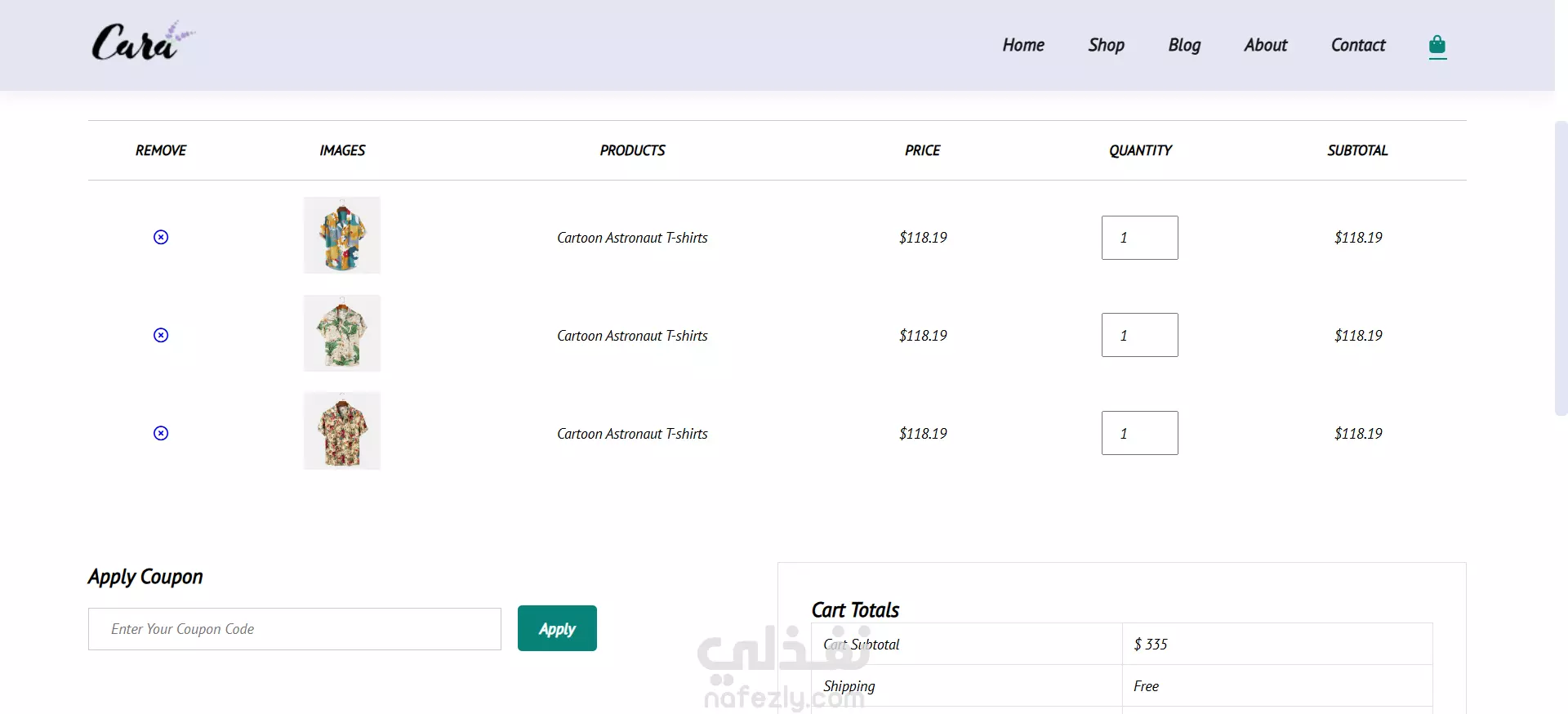Open the colorful block shirt thumbnail
The height and width of the screenshot is (714, 1568).
pos(342,235)
